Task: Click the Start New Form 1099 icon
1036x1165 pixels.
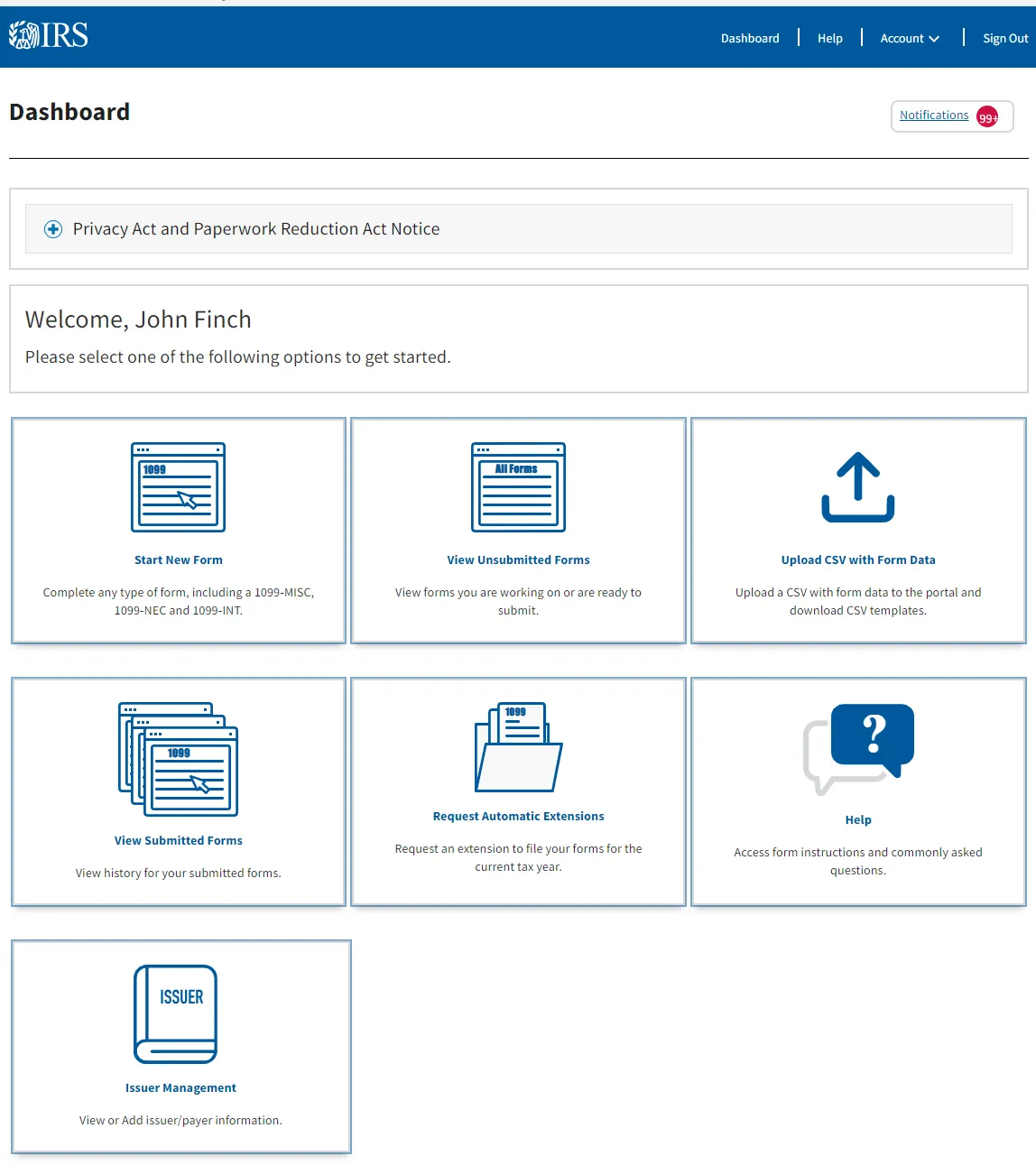Action: click(178, 487)
